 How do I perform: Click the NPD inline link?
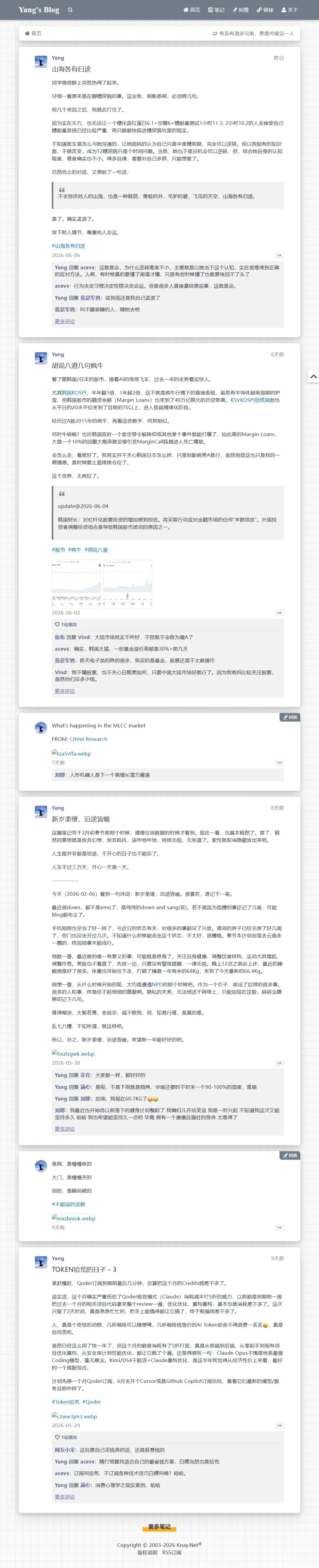pyautogui.click(x=157, y=984)
